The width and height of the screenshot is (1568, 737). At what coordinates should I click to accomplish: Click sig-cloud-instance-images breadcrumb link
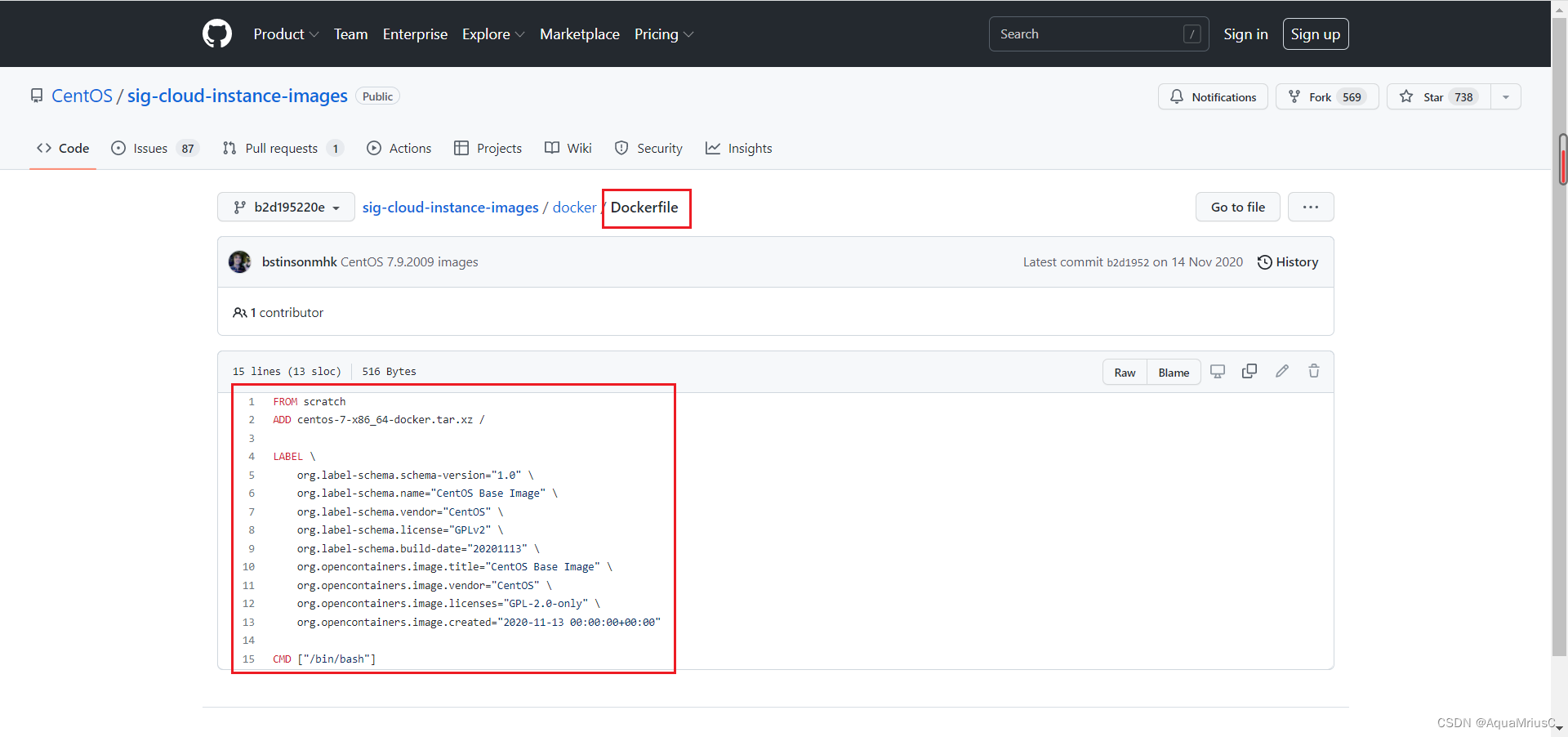coord(450,207)
